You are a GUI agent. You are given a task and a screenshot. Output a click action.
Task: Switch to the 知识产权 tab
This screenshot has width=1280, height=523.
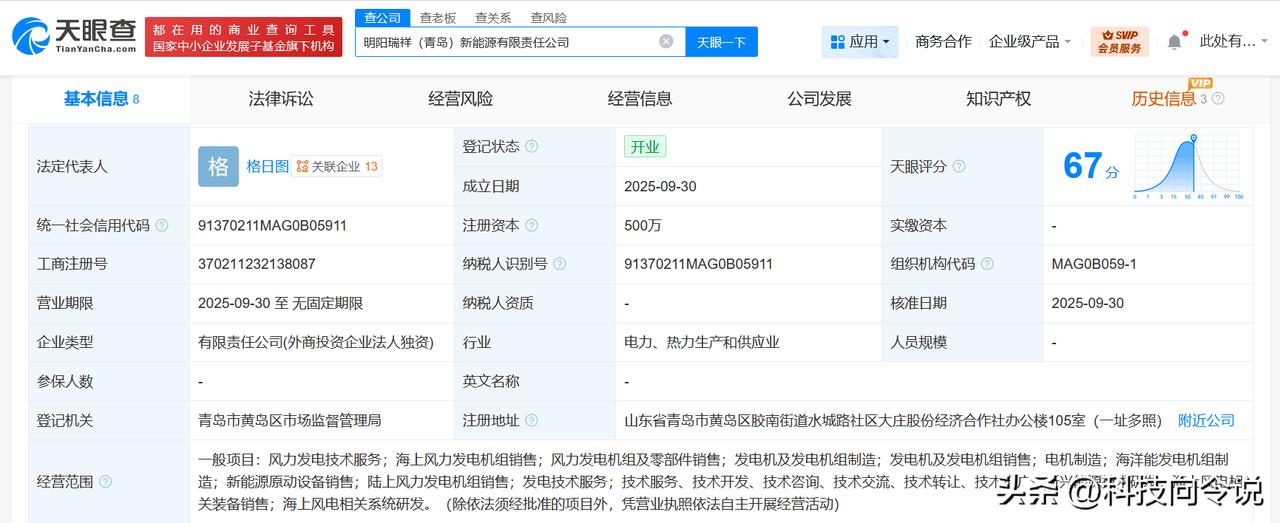pyautogui.click(x=999, y=99)
